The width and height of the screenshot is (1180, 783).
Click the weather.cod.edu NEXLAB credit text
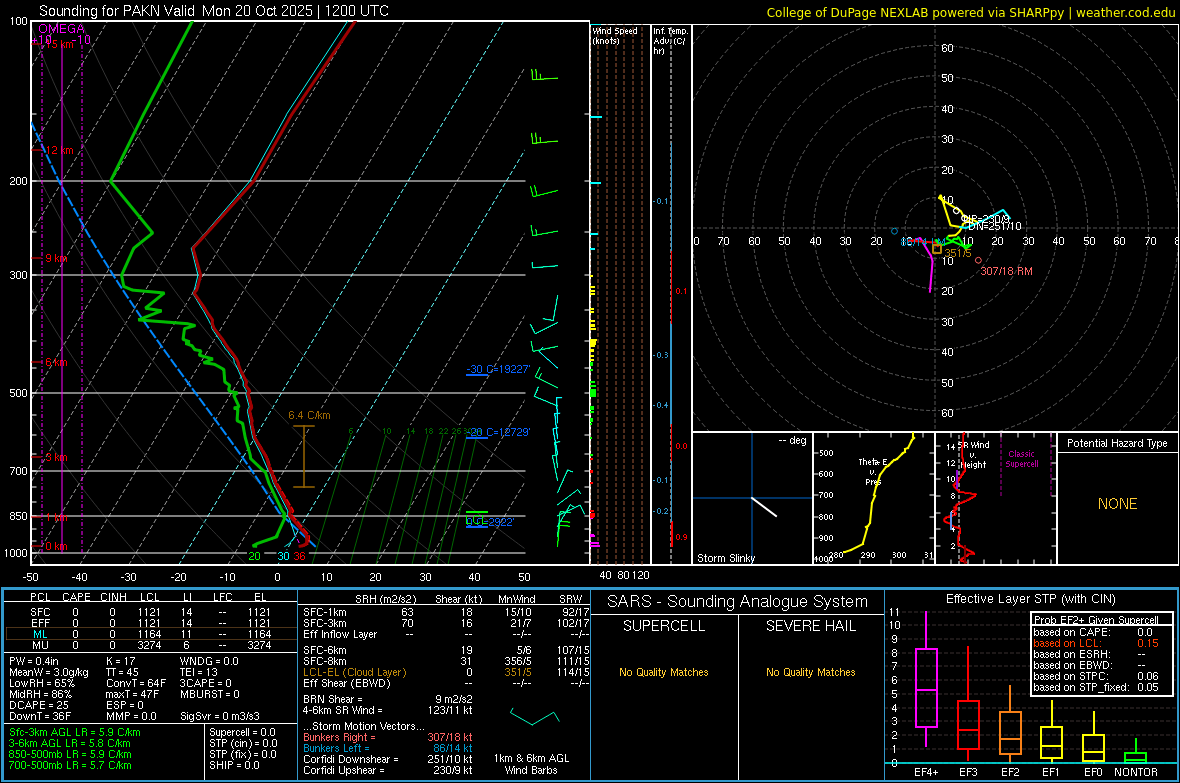coord(970,12)
